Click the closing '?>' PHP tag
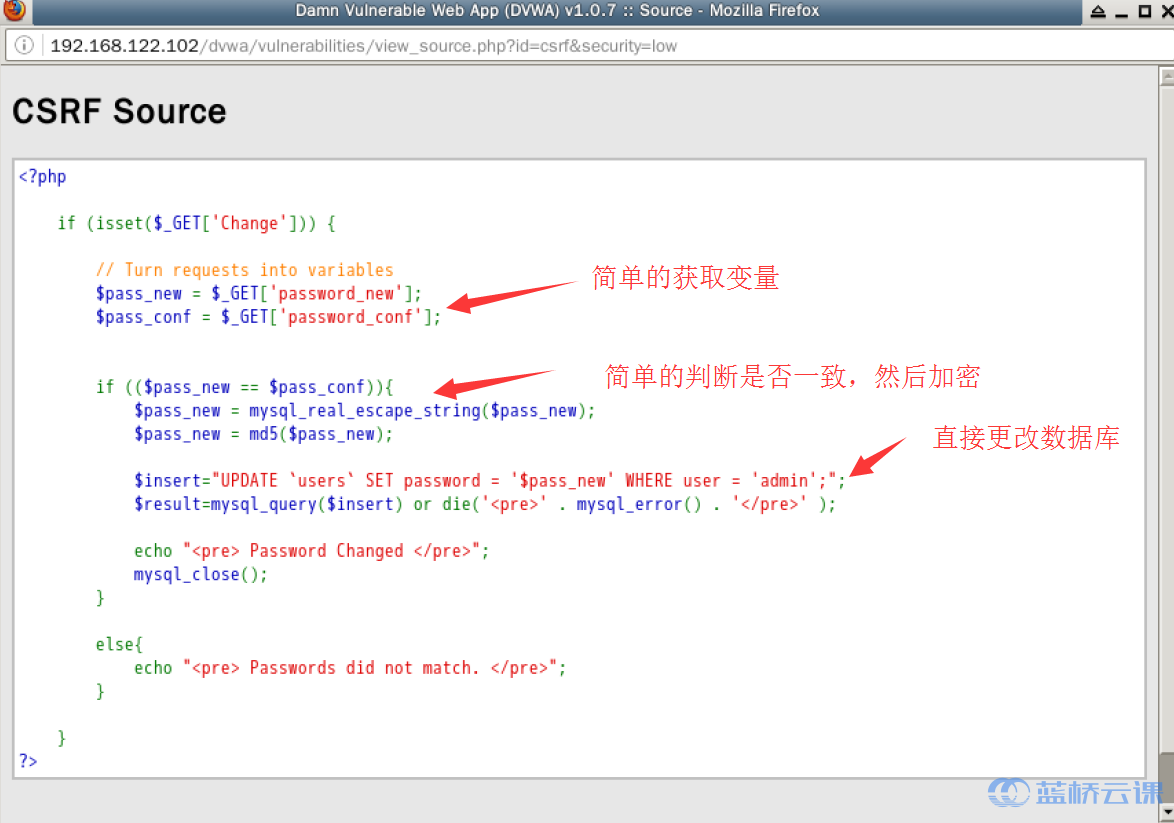Screen dimensions: 1174x823 (28, 762)
